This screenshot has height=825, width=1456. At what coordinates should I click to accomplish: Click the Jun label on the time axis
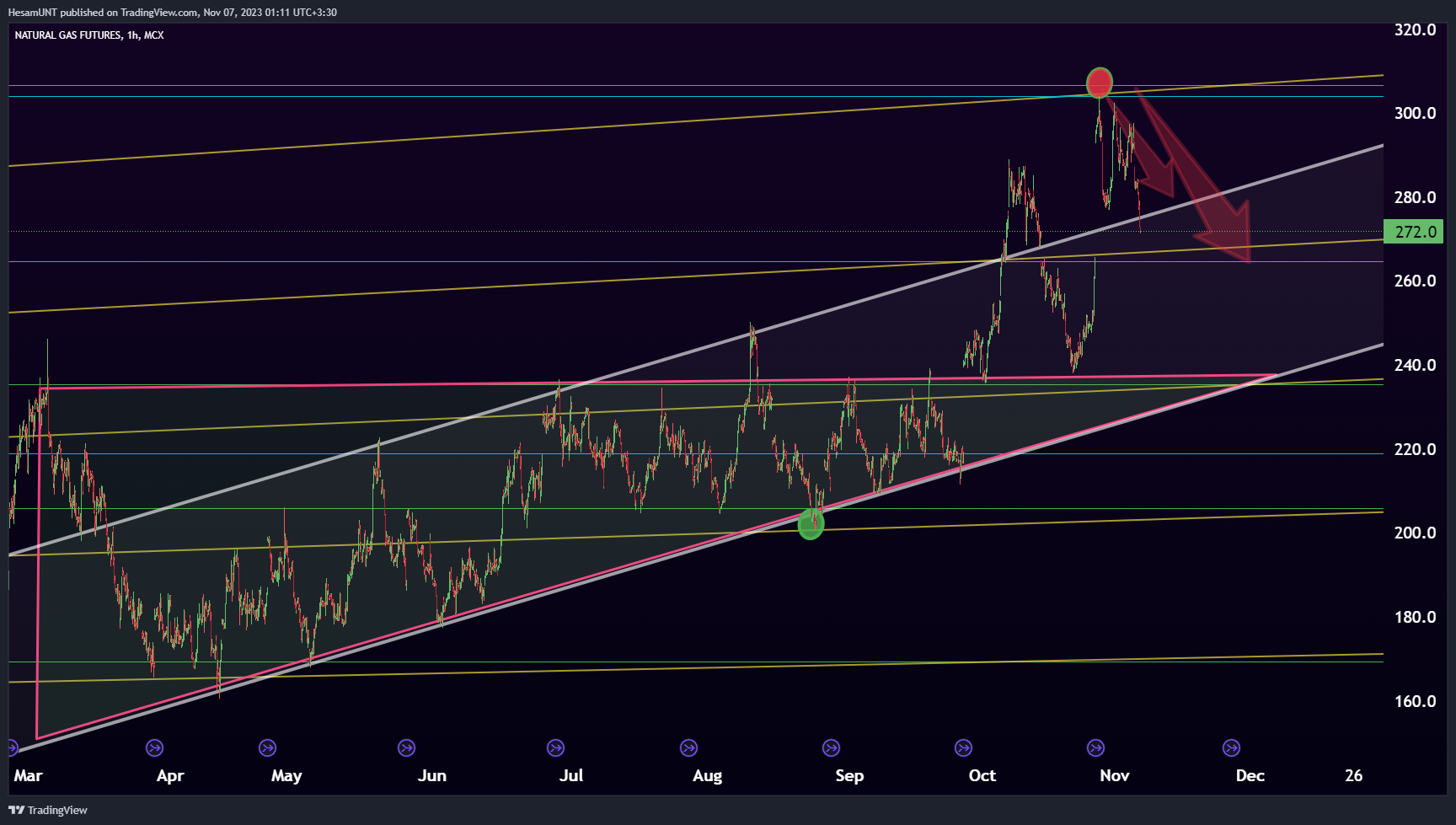click(432, 775)
